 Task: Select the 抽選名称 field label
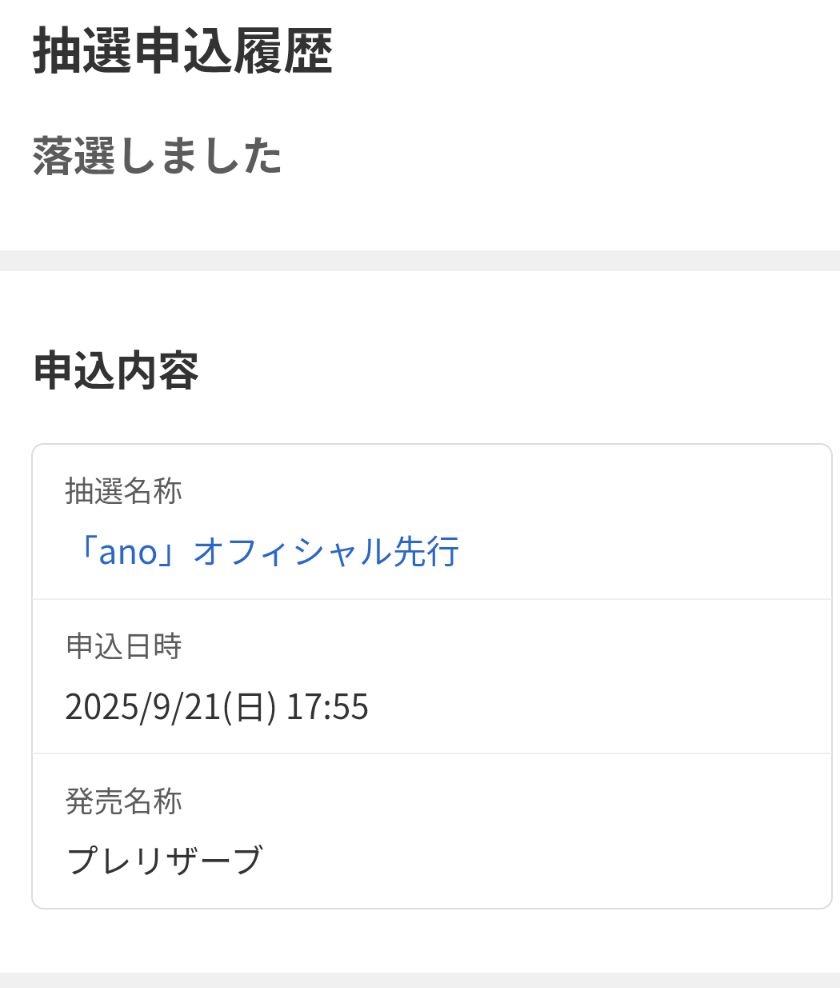pos(123,491)
